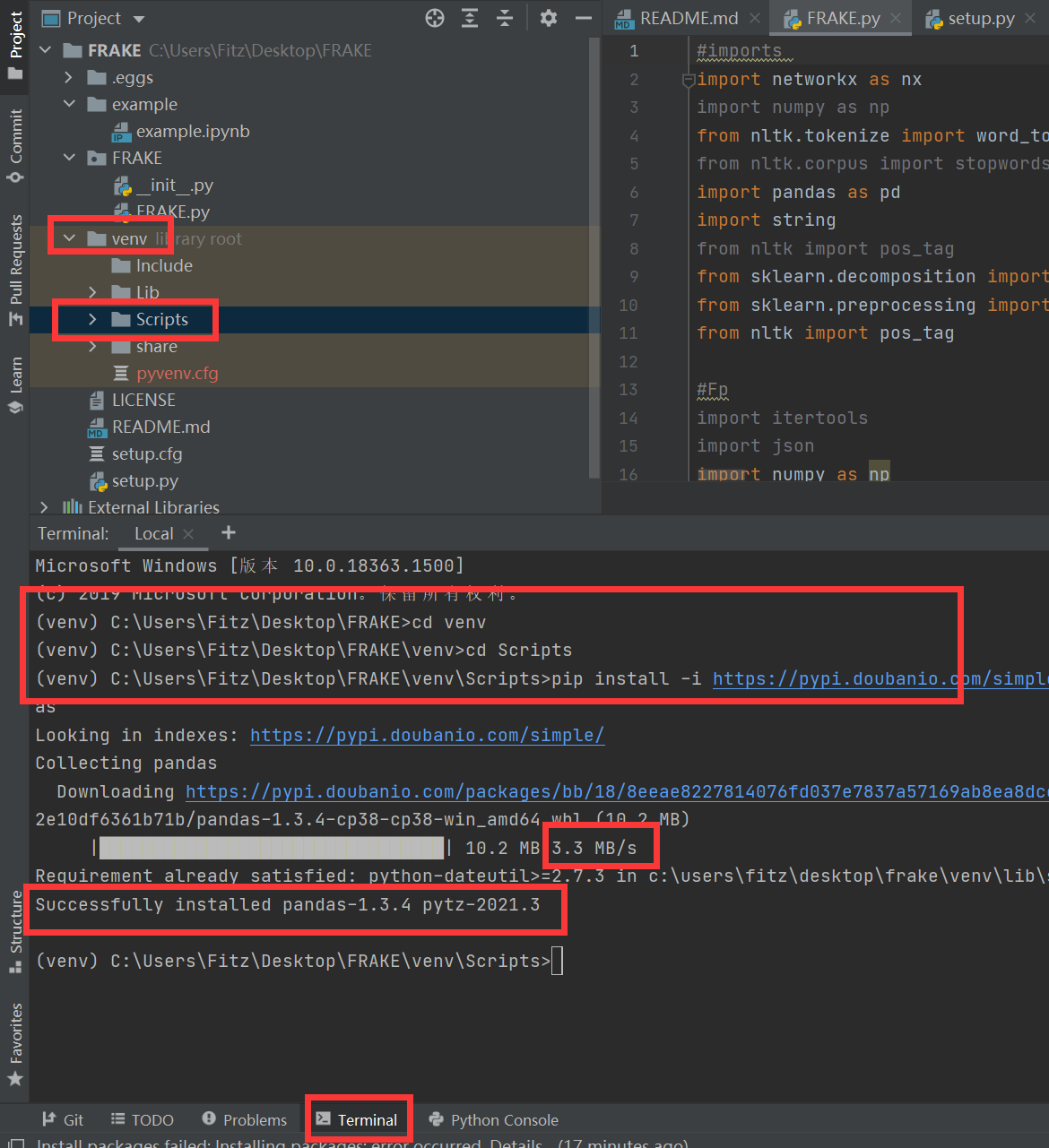
Task: Open the Git tool window tab
Action: 63,1119
